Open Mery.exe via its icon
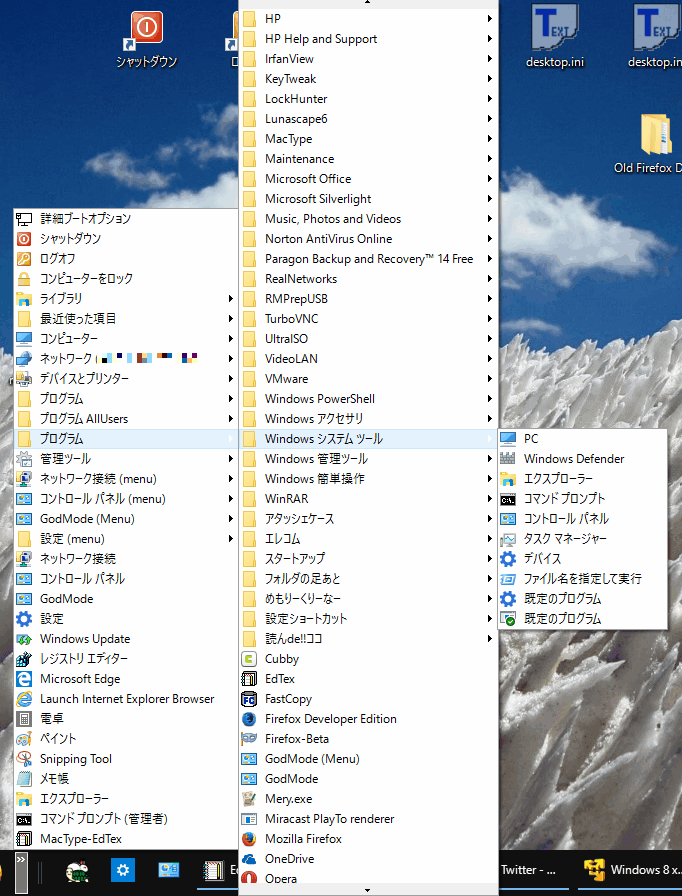This screenshot has height=896, width=682. click(249, 799)
